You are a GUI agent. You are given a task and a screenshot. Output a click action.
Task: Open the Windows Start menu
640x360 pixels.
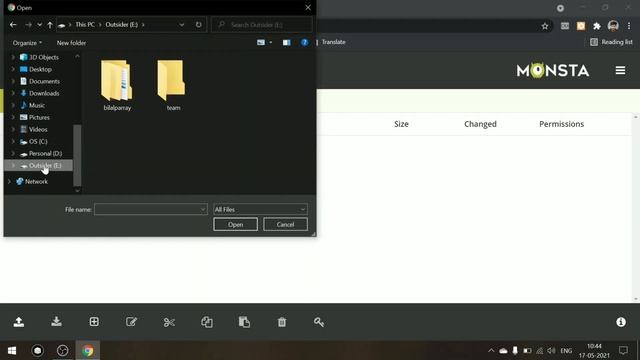coord(12,351)
